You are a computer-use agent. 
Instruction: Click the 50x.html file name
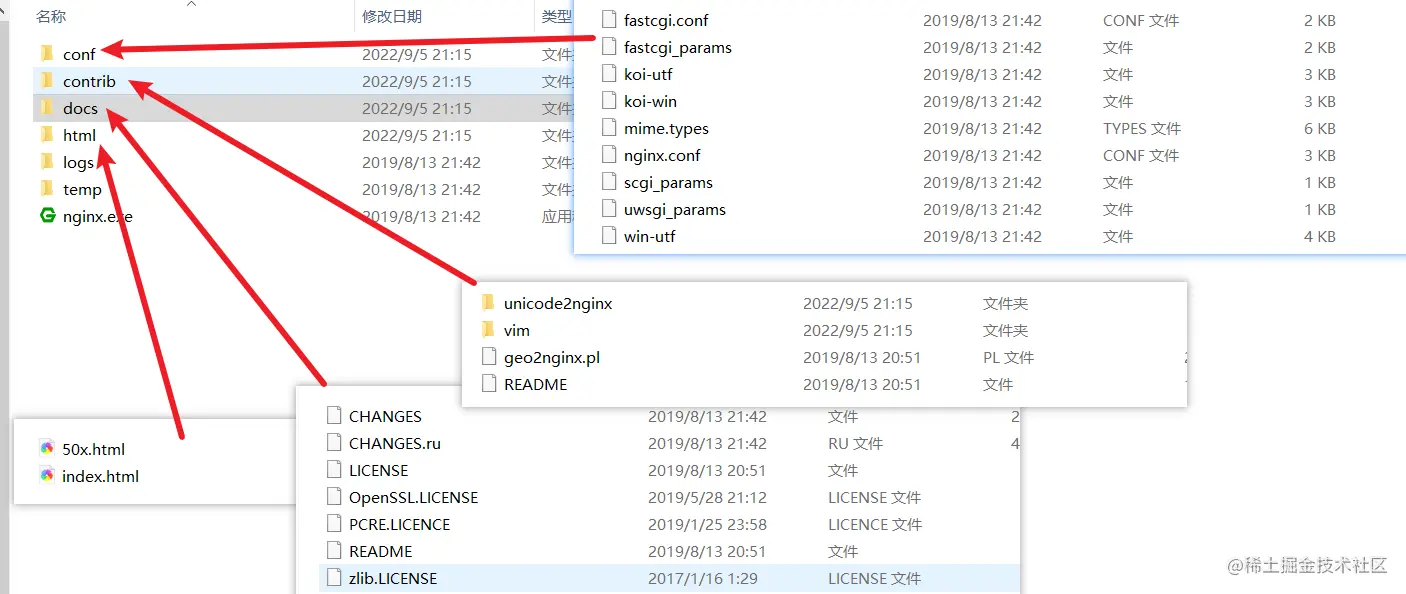coord(94,449)
